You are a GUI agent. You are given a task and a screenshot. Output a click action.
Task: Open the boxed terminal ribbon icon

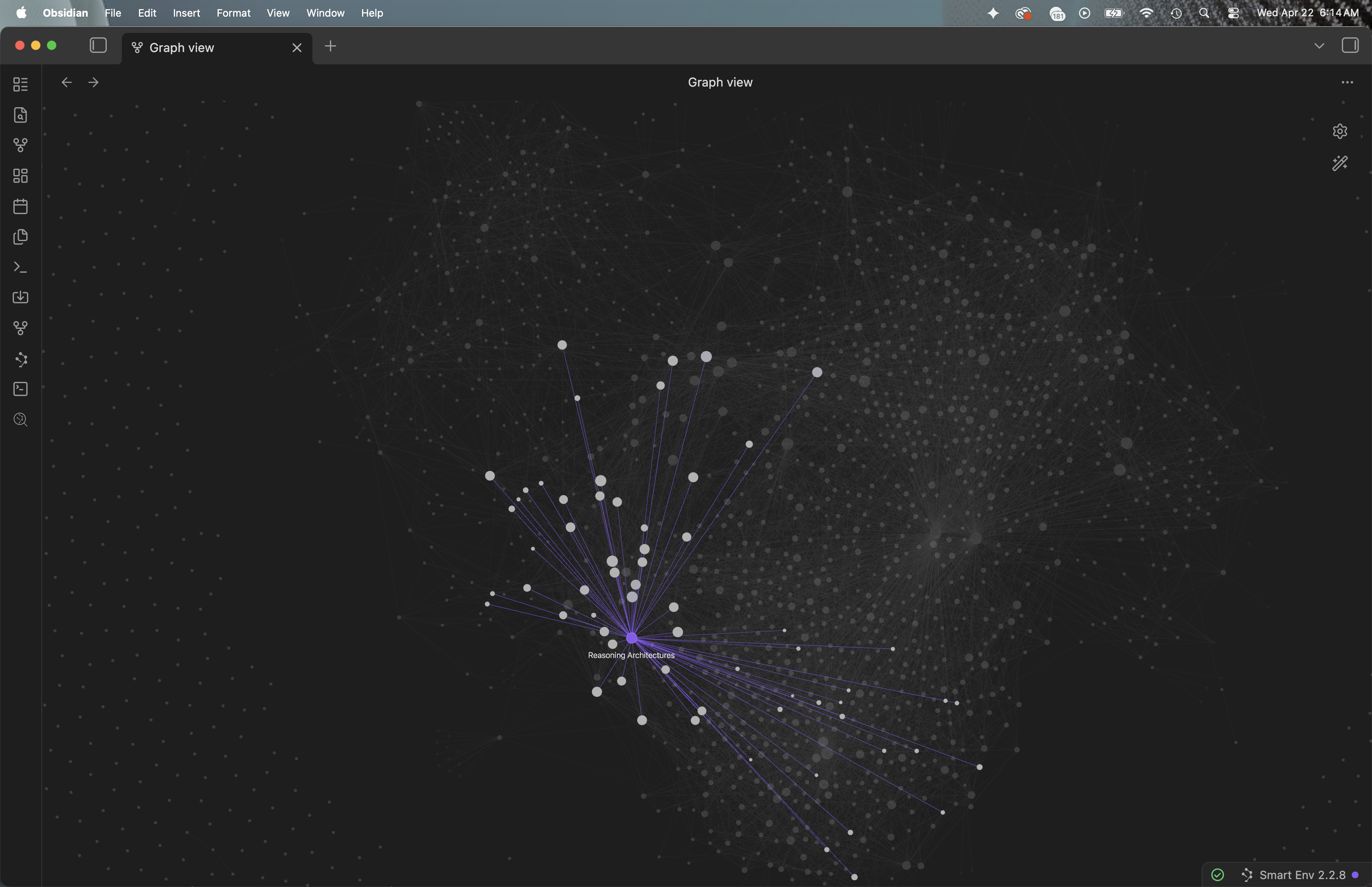[x=21, y=390]
